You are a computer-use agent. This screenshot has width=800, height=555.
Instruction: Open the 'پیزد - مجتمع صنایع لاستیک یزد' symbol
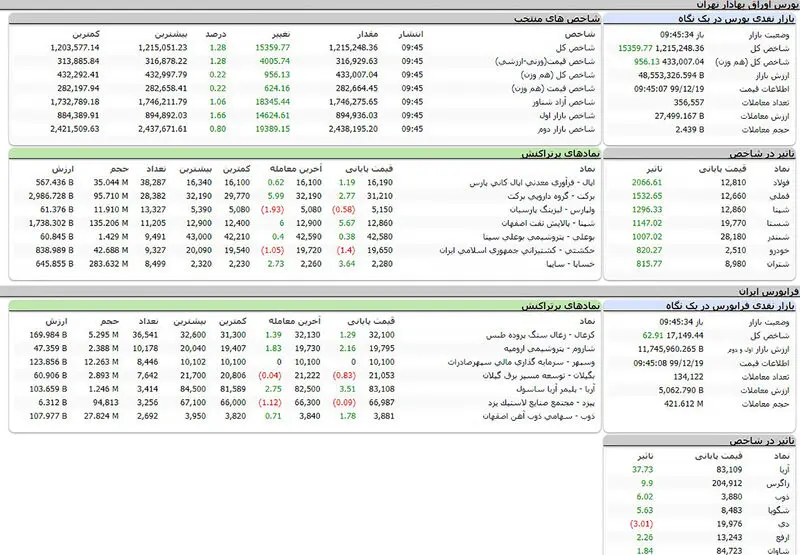click(541, 403)
